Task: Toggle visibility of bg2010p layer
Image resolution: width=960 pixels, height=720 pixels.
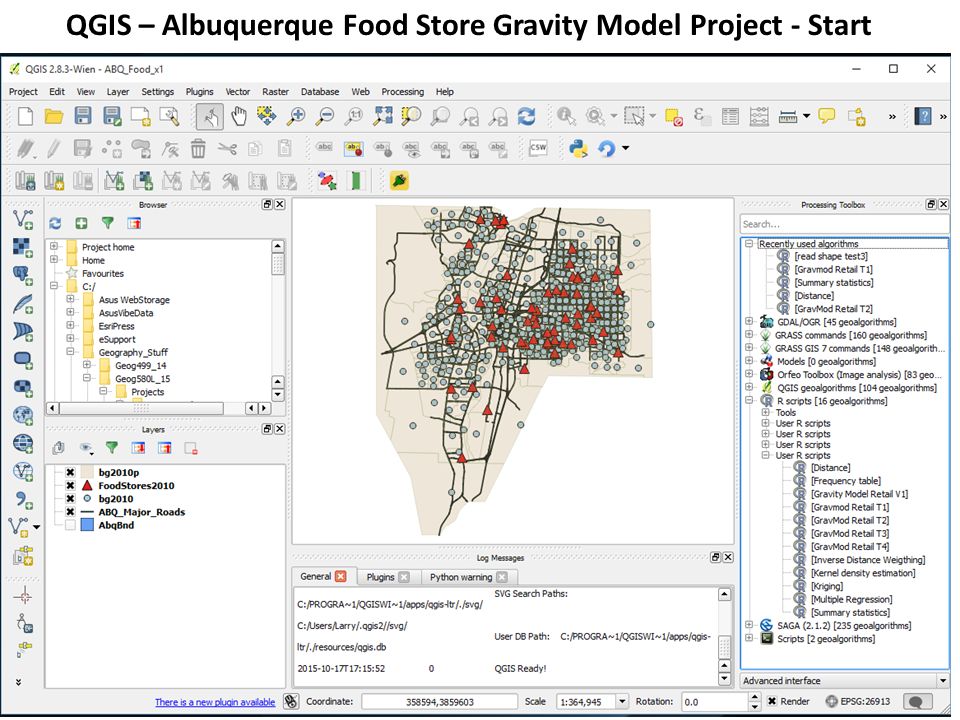Action: pyautogui.click(x=70, y=473)
